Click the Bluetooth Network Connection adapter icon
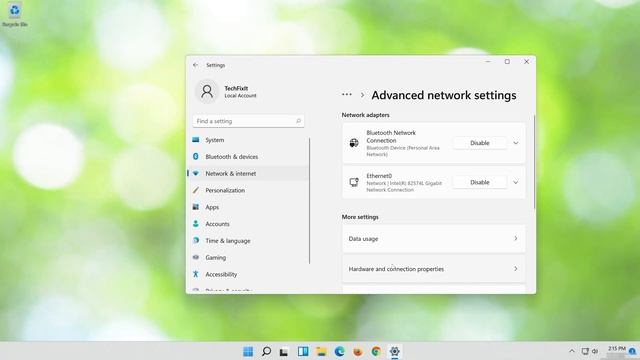The height and width of the screenshot is (360, 640). [x=354, y=143]
